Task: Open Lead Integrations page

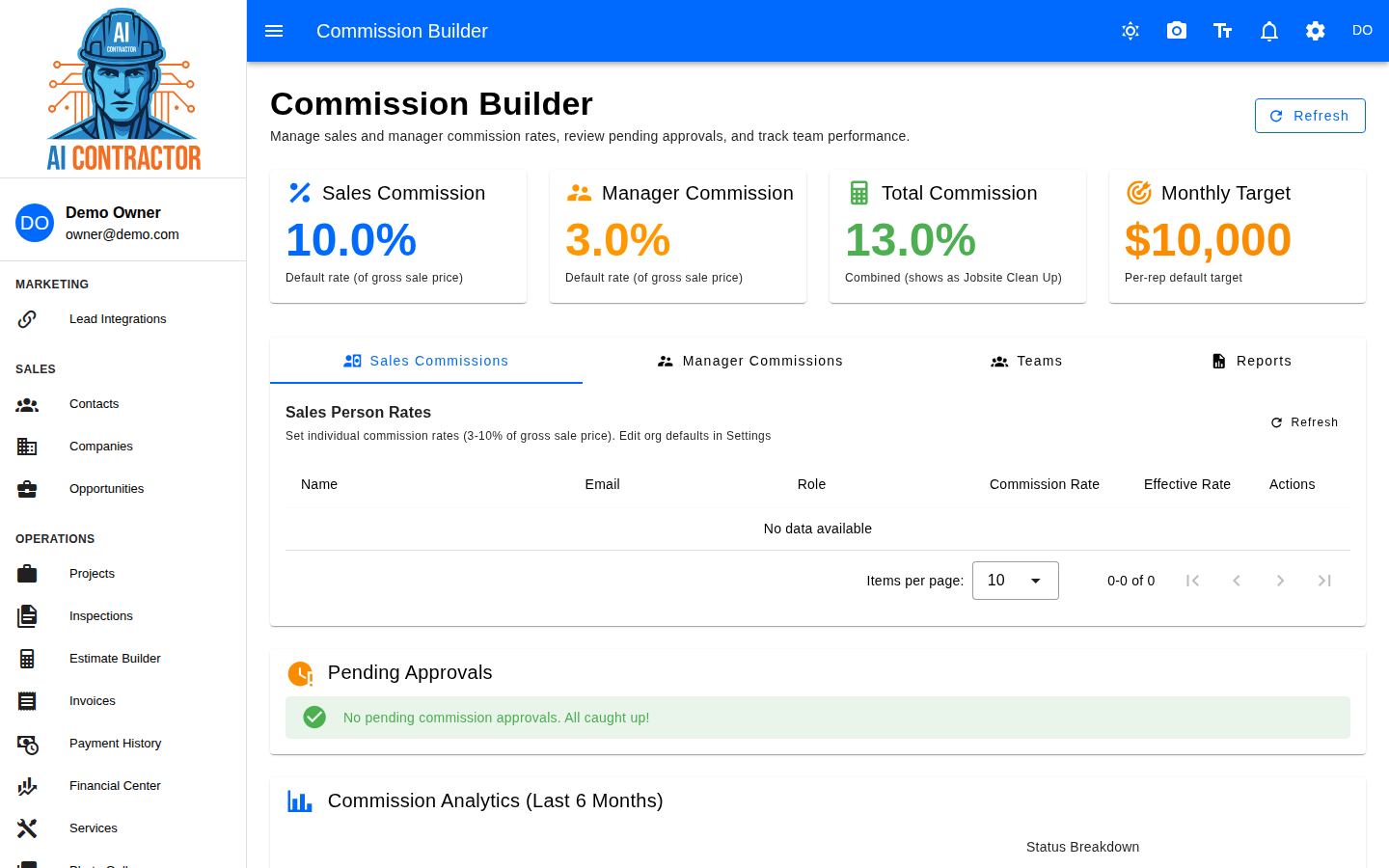Action: (118, 319)
